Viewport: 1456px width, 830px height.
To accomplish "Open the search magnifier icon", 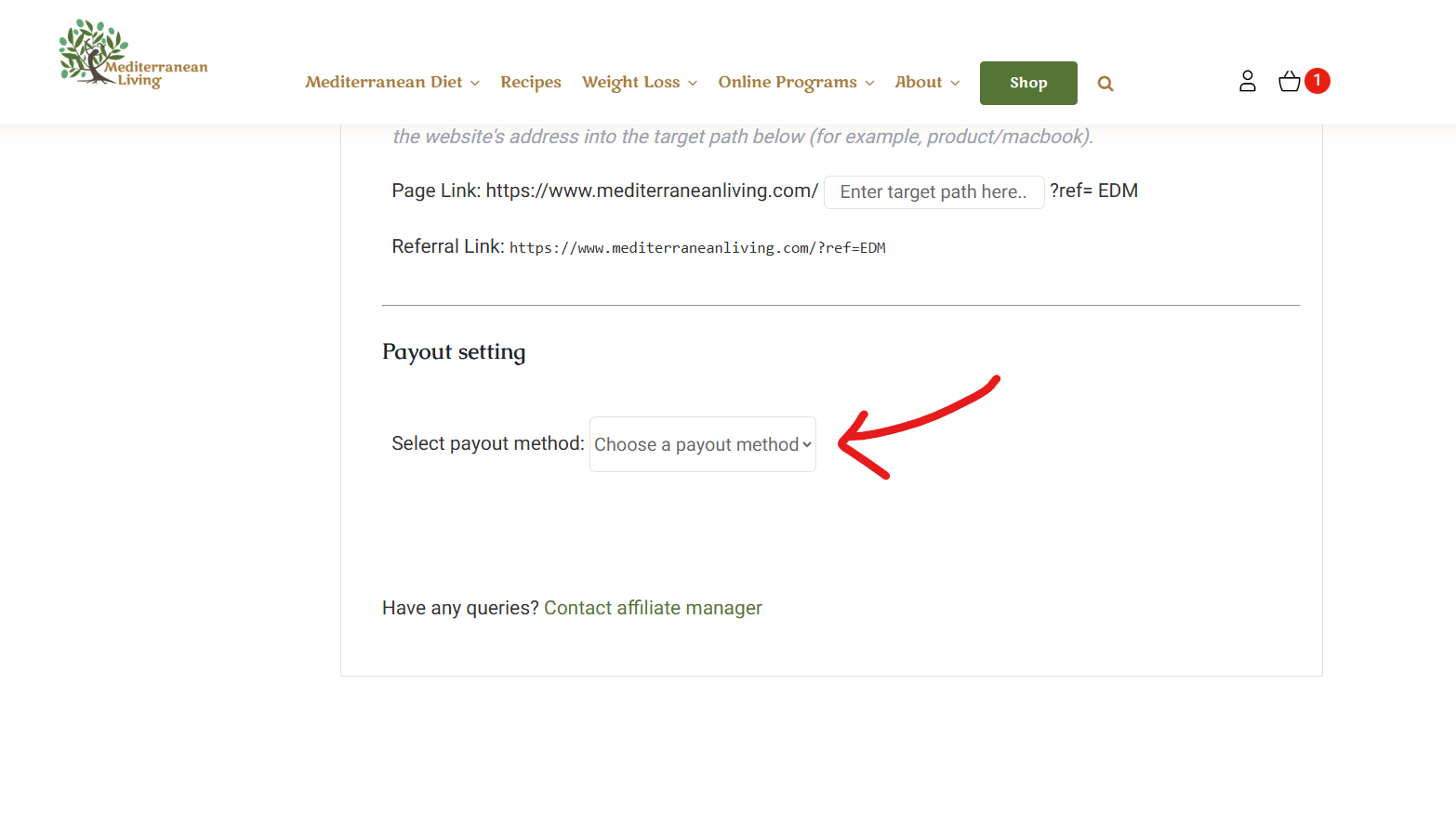I will (1105, 84).
